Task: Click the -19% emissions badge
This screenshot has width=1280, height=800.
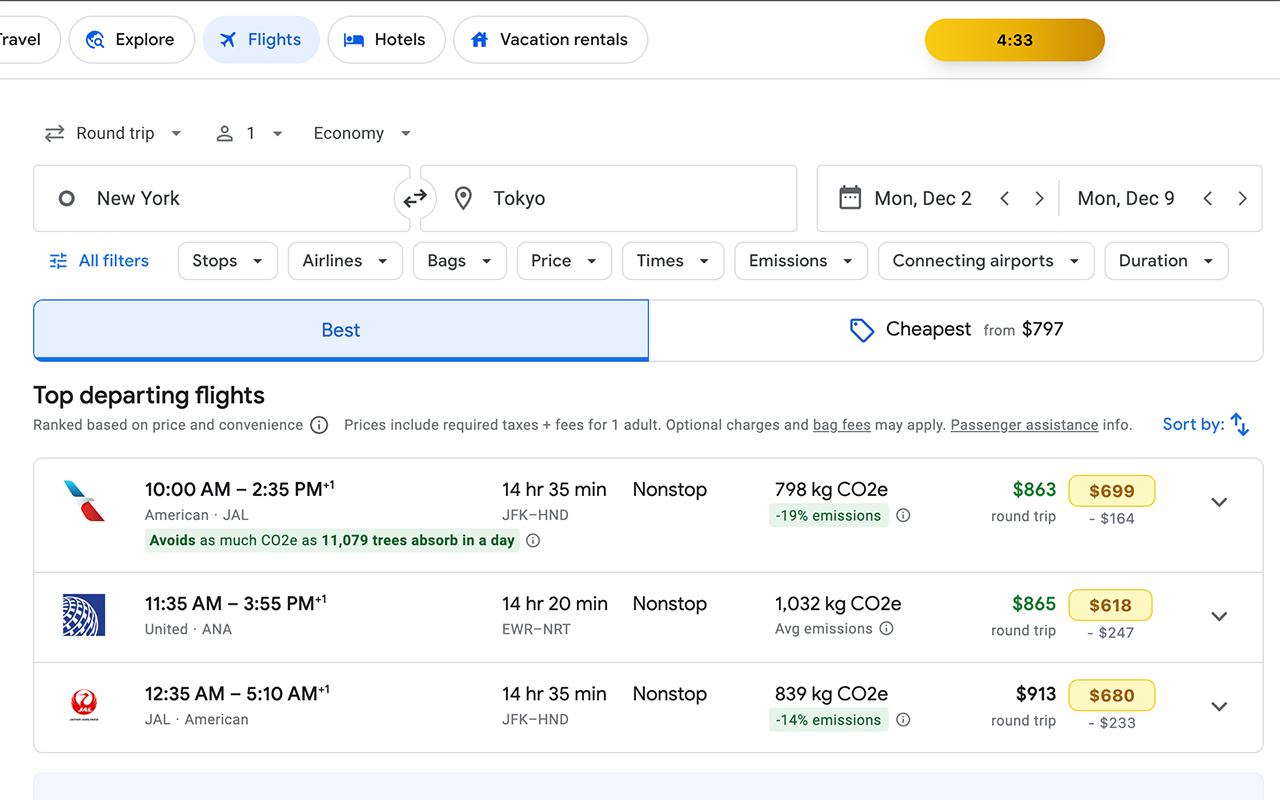Action: click(828, 516)
